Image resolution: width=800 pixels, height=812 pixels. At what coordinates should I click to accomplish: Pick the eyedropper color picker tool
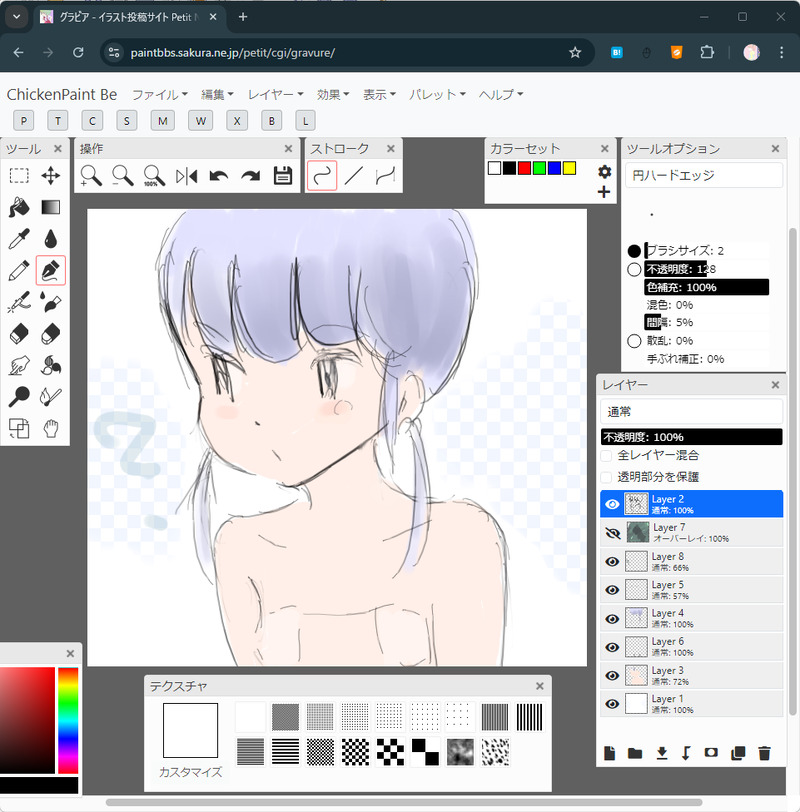(x=19, y=239)
